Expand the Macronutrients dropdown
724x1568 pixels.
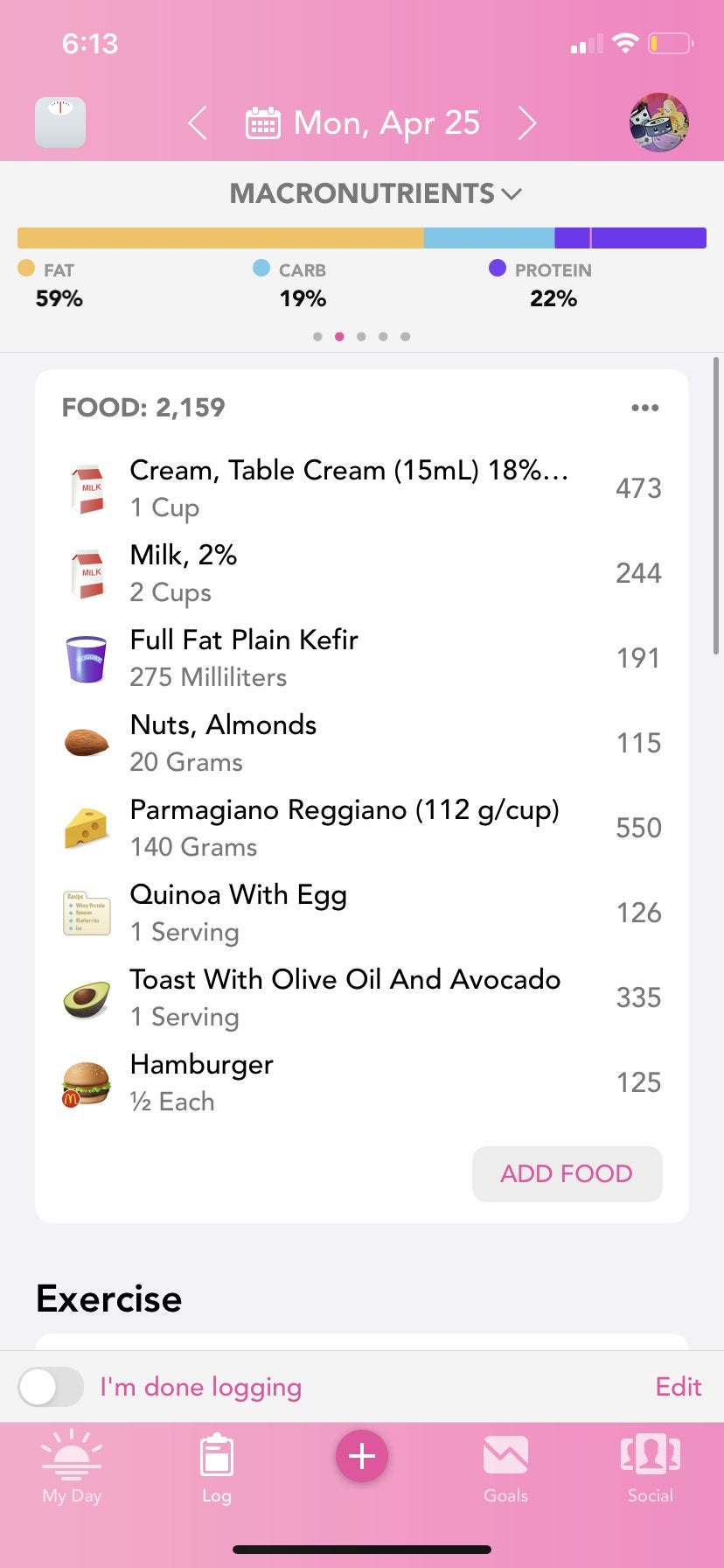[x=375, y=193]
